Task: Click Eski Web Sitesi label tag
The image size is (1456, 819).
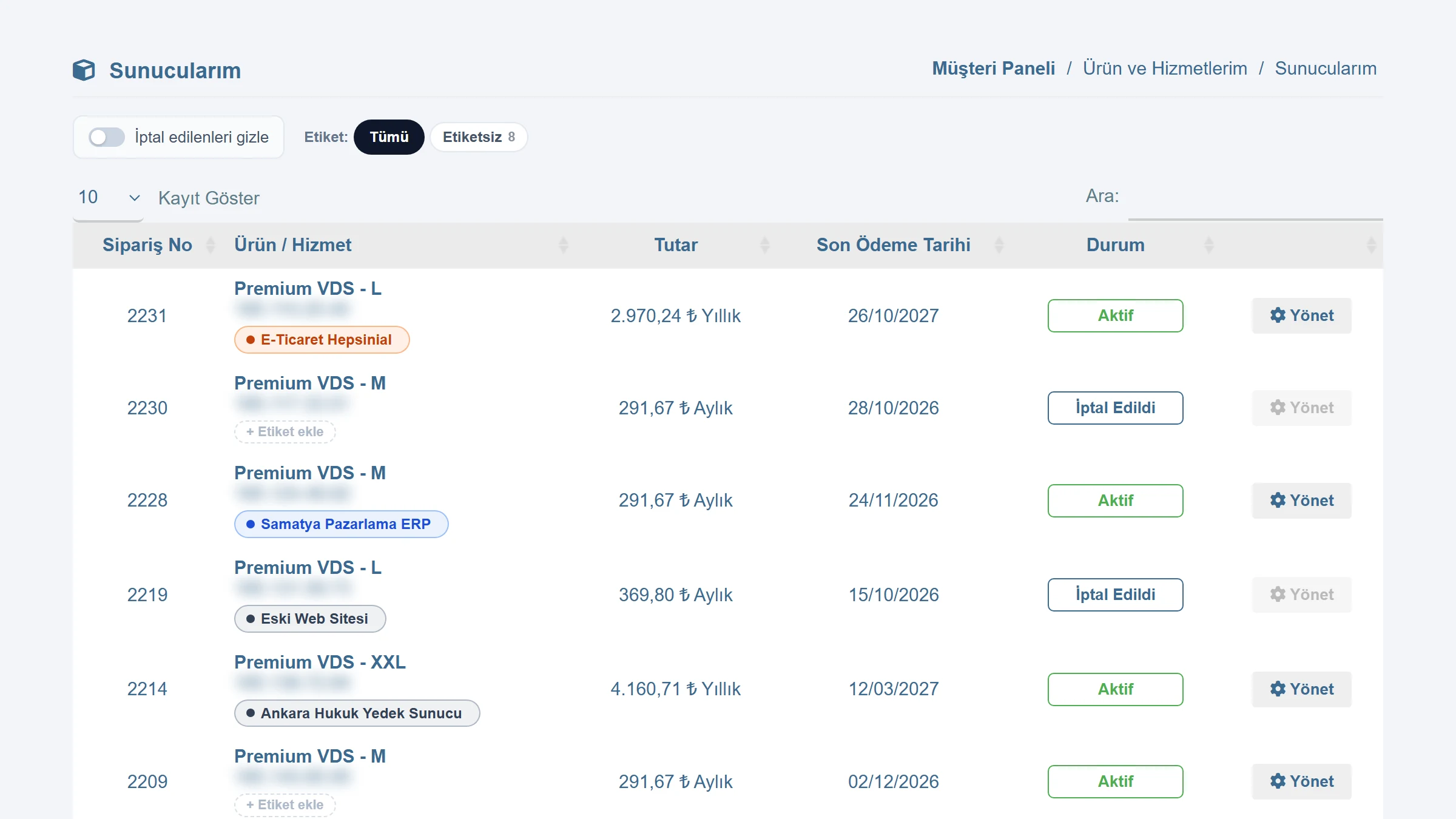Action: 309,619
